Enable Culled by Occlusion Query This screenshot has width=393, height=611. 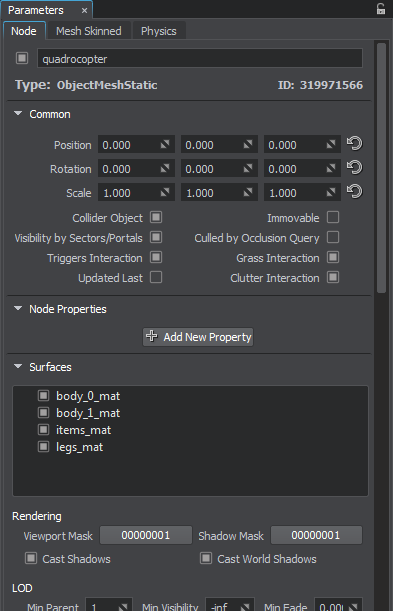pos(333,237)
